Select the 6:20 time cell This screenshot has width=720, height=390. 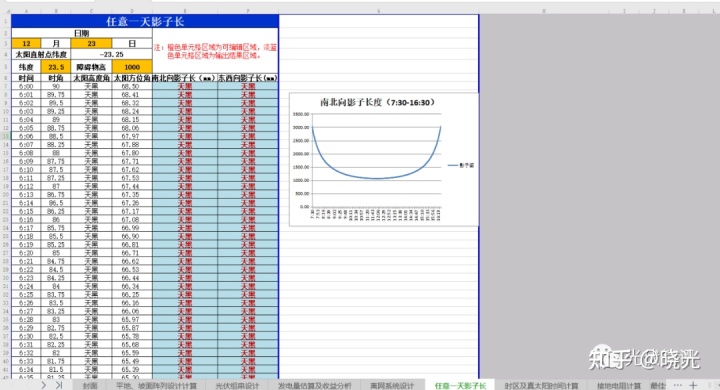pos(26,253)
